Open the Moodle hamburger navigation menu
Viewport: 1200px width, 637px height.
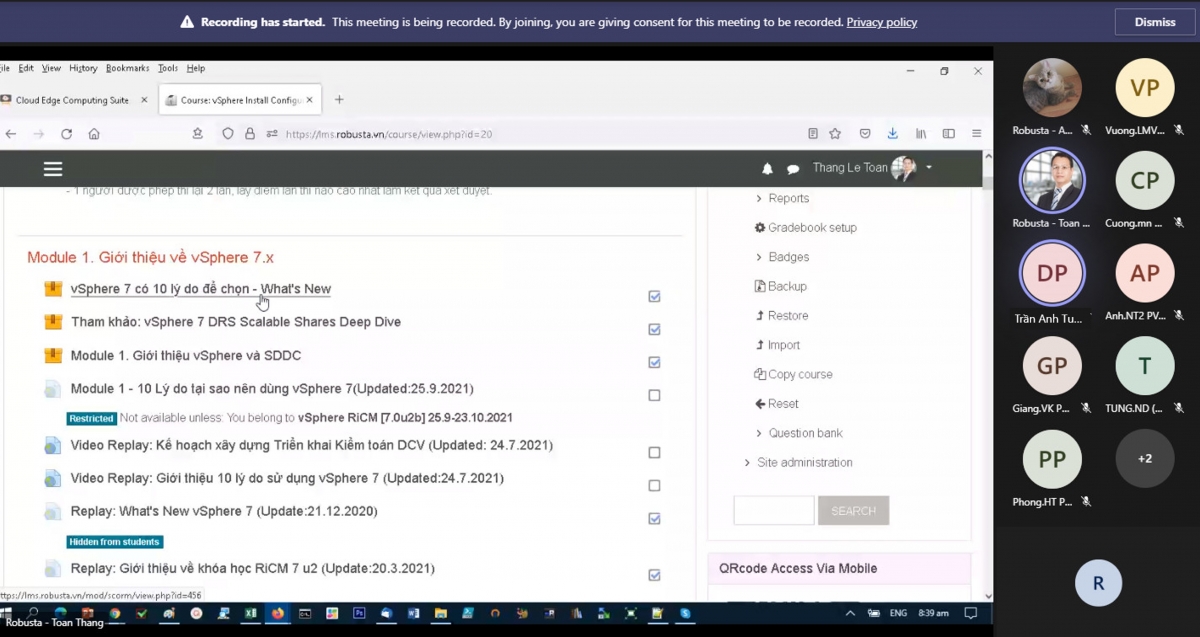pos(53,169)
